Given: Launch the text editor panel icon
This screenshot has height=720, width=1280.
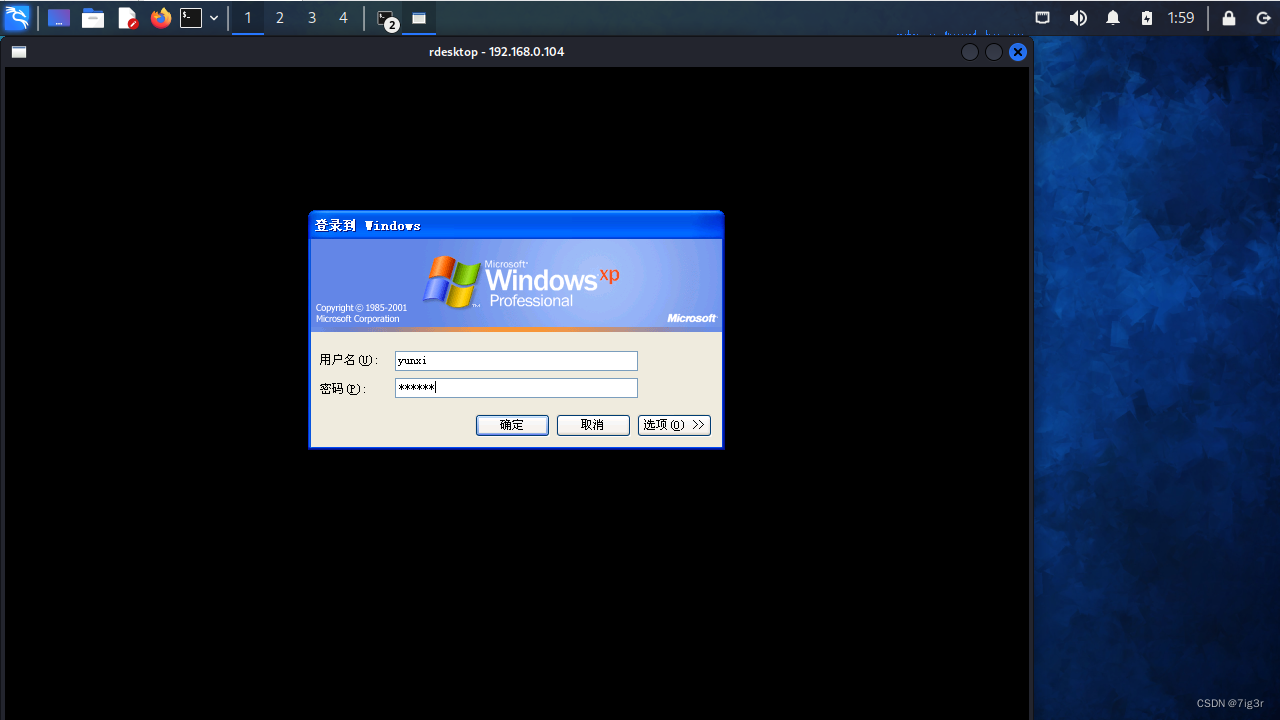Looking at the screenshot, I should (127, 18).
